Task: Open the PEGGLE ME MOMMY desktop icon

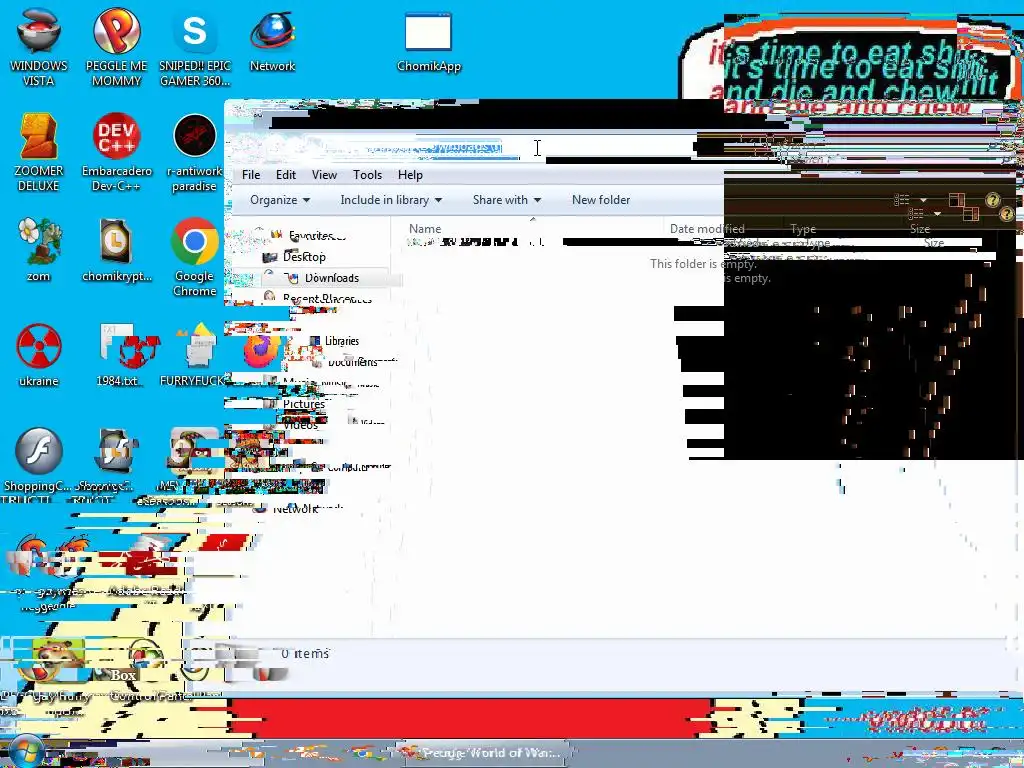Action: point(116,48)
